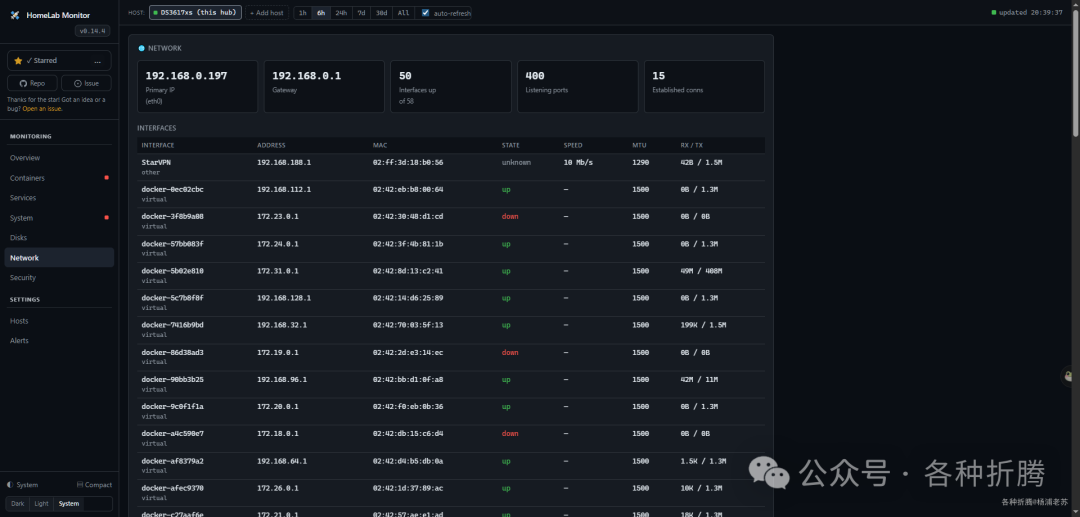Switch theme to Dark
The height and width of the screenshot is (517, 1080).
(x=17, y=503)
